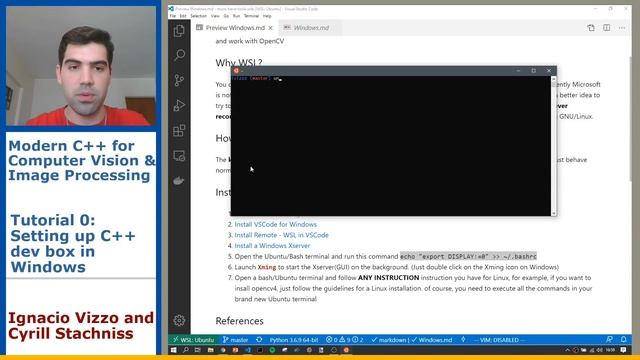Click the echo export DISPLAY command code

(x=468, y=256)
